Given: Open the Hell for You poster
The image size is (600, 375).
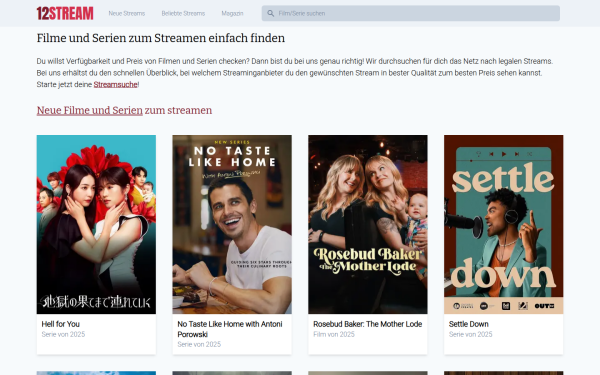Looking at the screenshot, I should (96, 224).
